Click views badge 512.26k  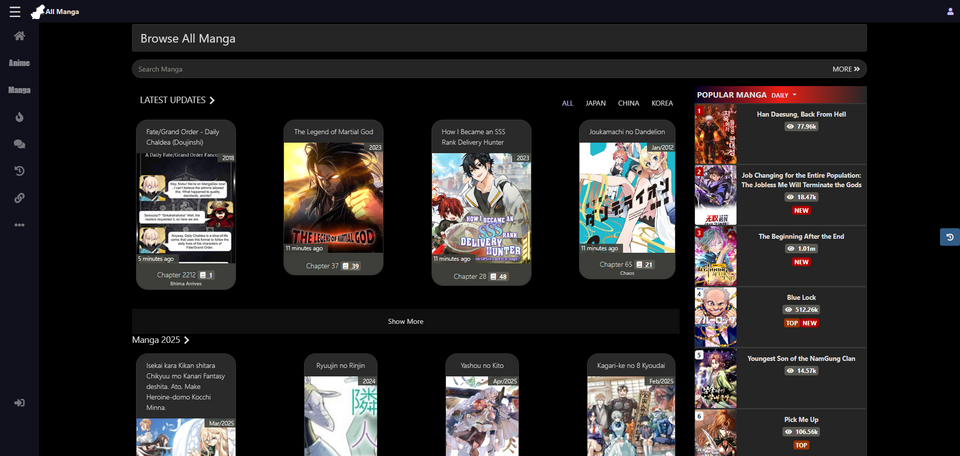[801, 310]
